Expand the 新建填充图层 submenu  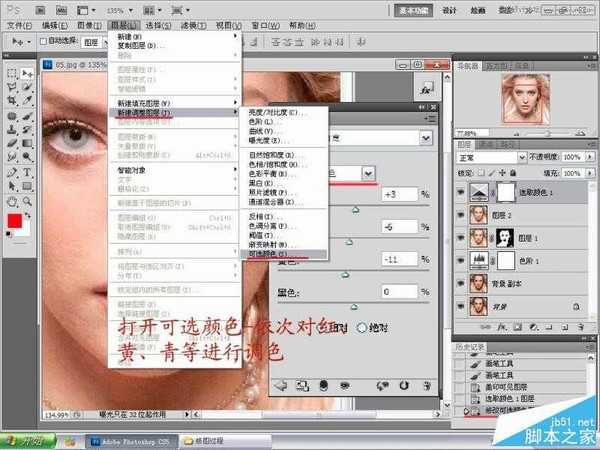pos(175,103)
